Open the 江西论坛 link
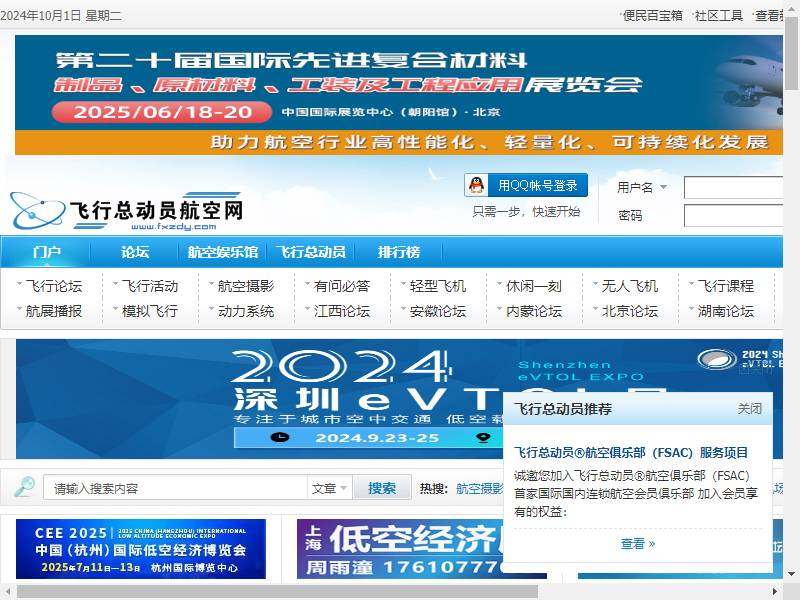Screen dimensions: 800x600 pyautogui.click(x=342, y=311)
